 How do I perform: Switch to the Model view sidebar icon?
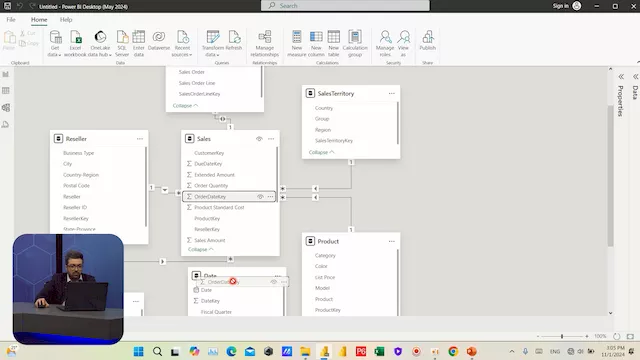coord(6,108)
